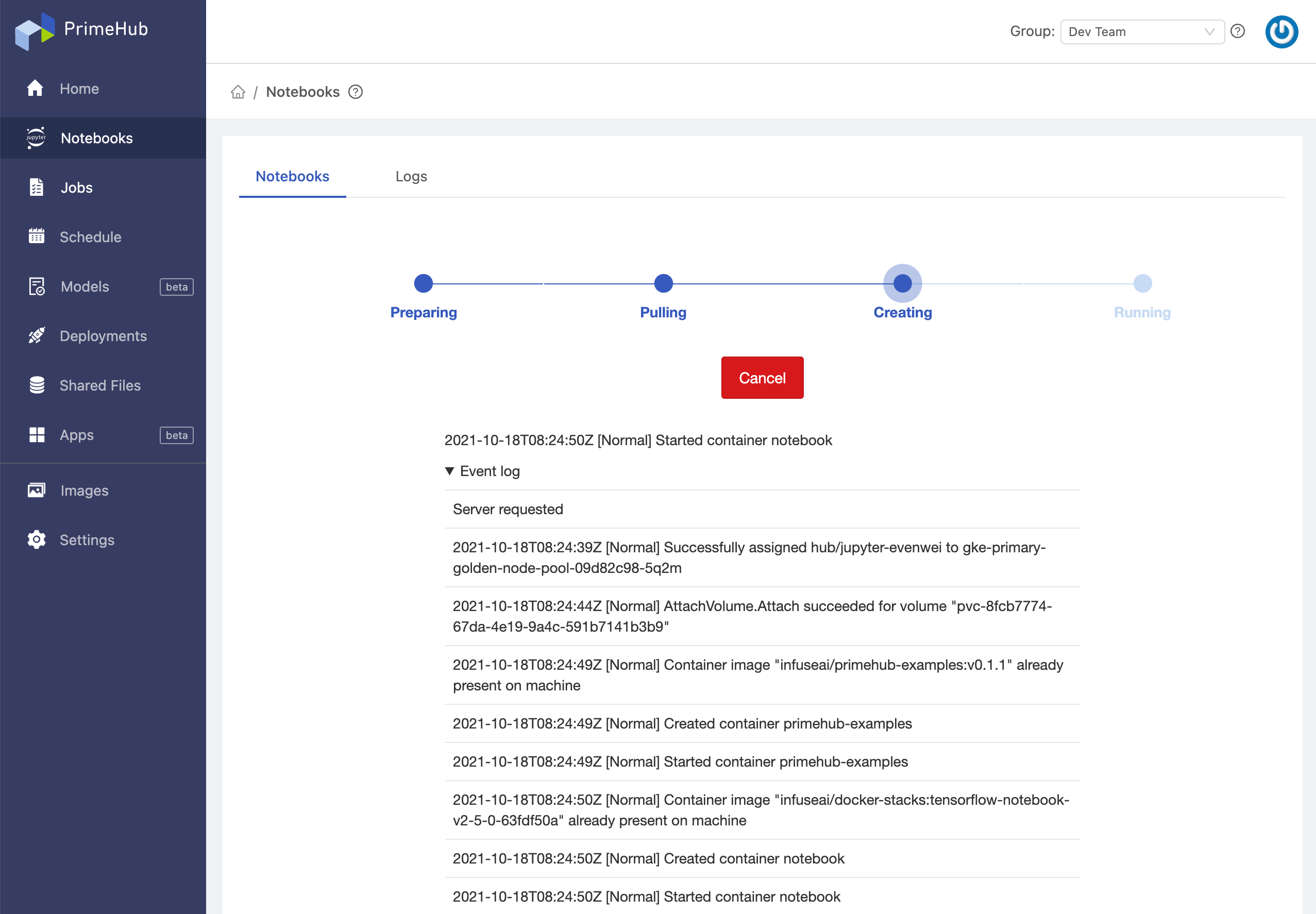Click the primehub-examples:v0.1.1 image log entry
The image size is (1316, 914).
[762, 675]
